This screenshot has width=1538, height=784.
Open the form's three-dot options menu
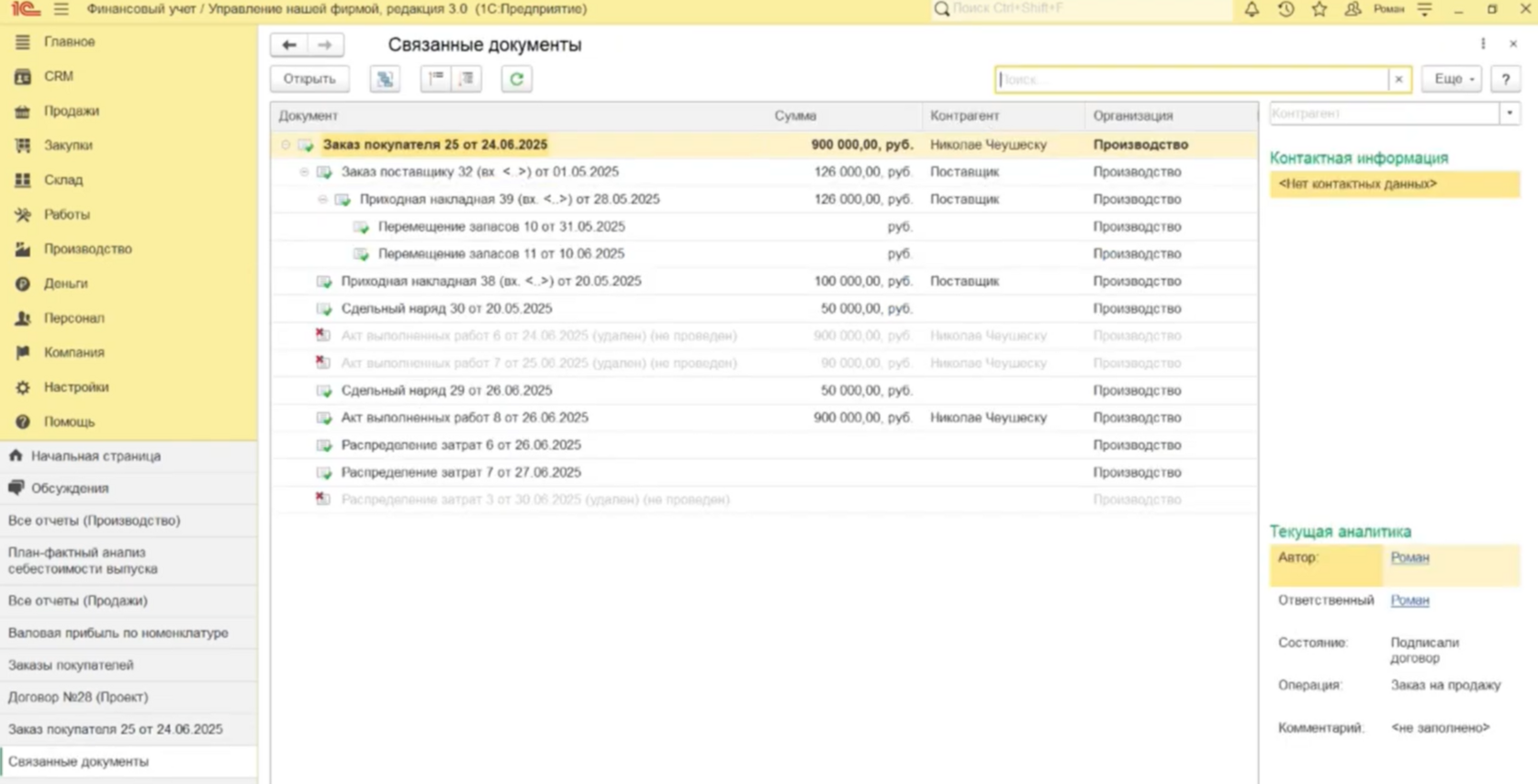click(1483, 44)
